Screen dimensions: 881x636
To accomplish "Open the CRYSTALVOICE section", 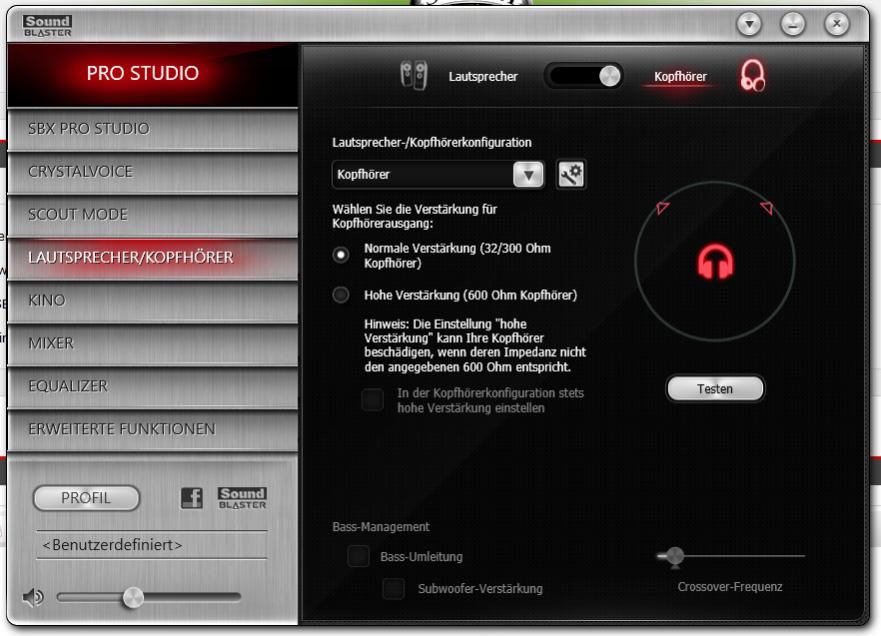I will 153,171.
